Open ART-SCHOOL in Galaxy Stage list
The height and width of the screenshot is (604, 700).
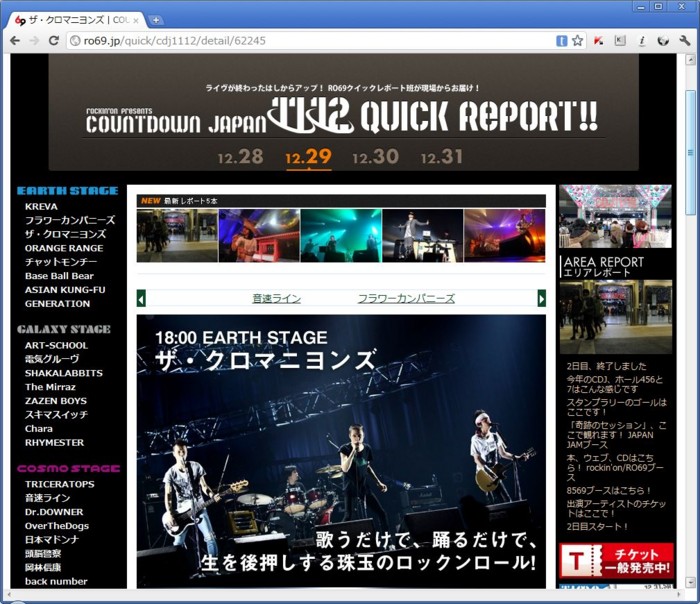click(x=56, y=346)
